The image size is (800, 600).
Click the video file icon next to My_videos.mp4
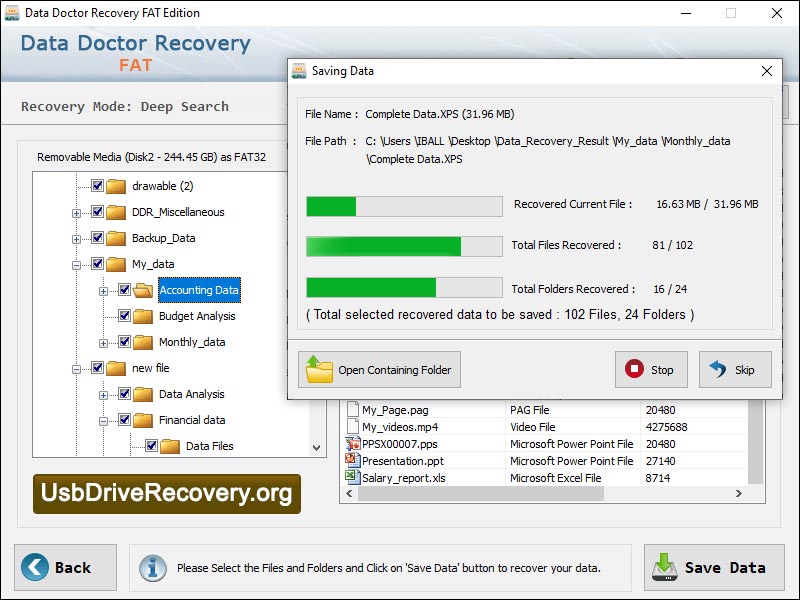click(x=352, y=426)
